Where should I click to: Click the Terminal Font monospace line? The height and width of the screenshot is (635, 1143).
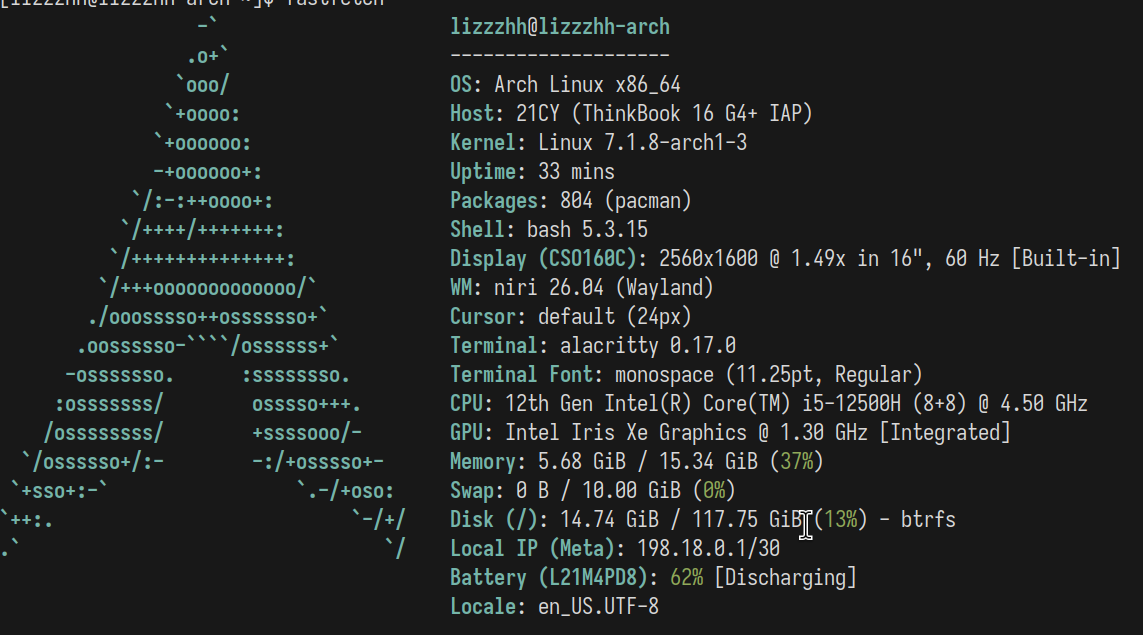tap(687, 375)
